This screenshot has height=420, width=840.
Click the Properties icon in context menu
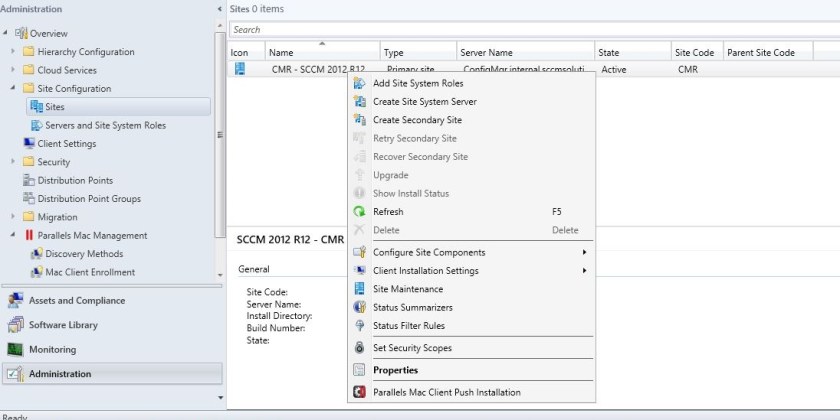coord(360,370)
